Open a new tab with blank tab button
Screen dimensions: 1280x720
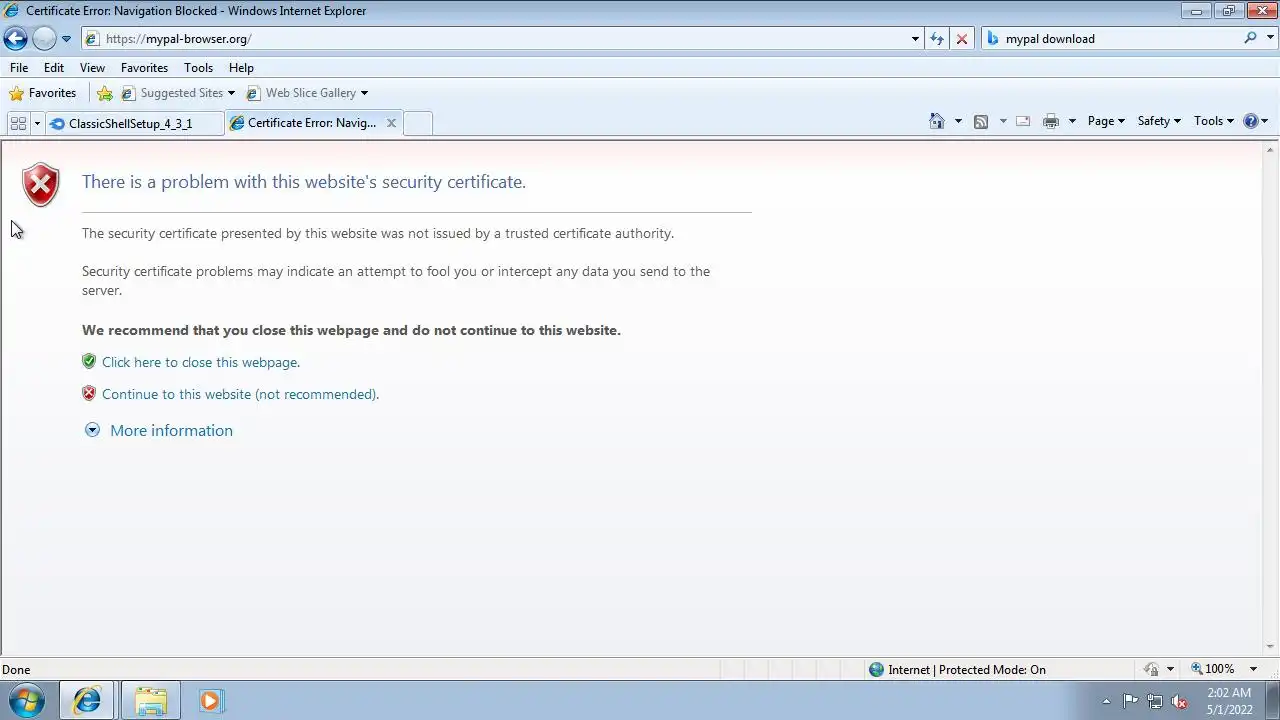click(x=418, y=123)
